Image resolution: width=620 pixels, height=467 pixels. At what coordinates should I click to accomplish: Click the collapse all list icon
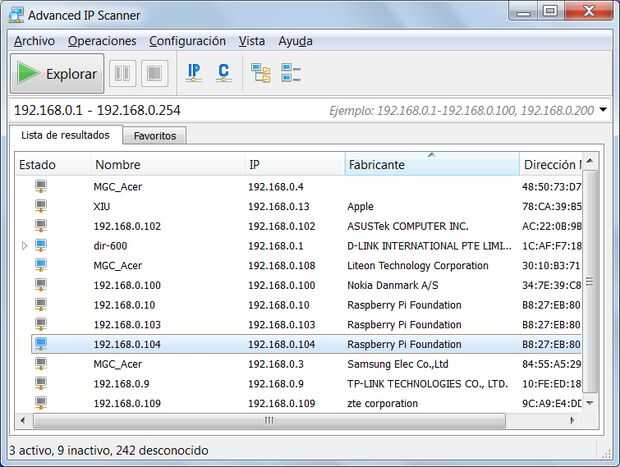coord(291,73)
